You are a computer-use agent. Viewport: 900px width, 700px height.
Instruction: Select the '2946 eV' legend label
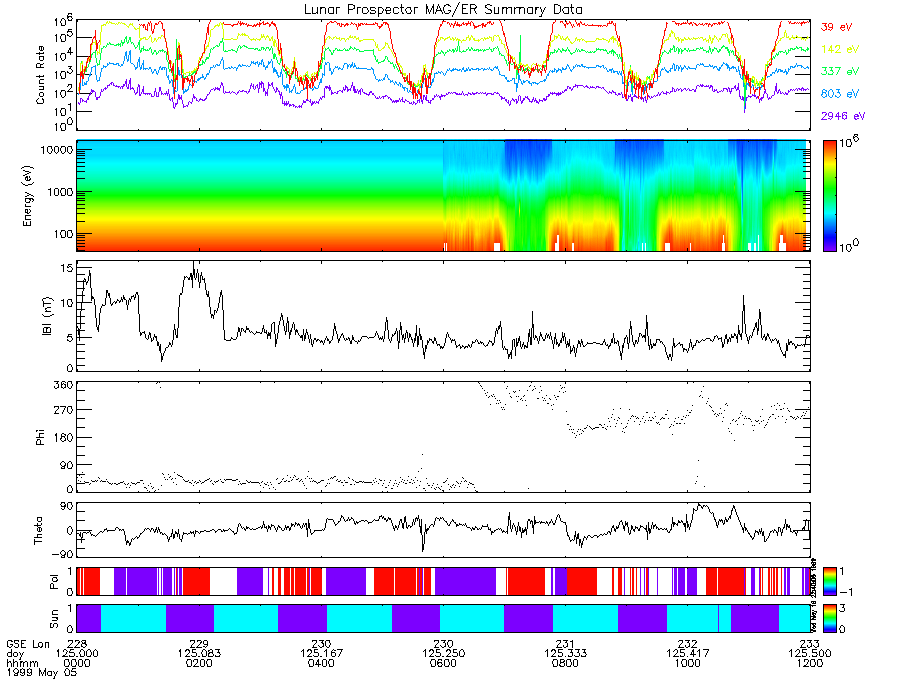pos(843,116)
